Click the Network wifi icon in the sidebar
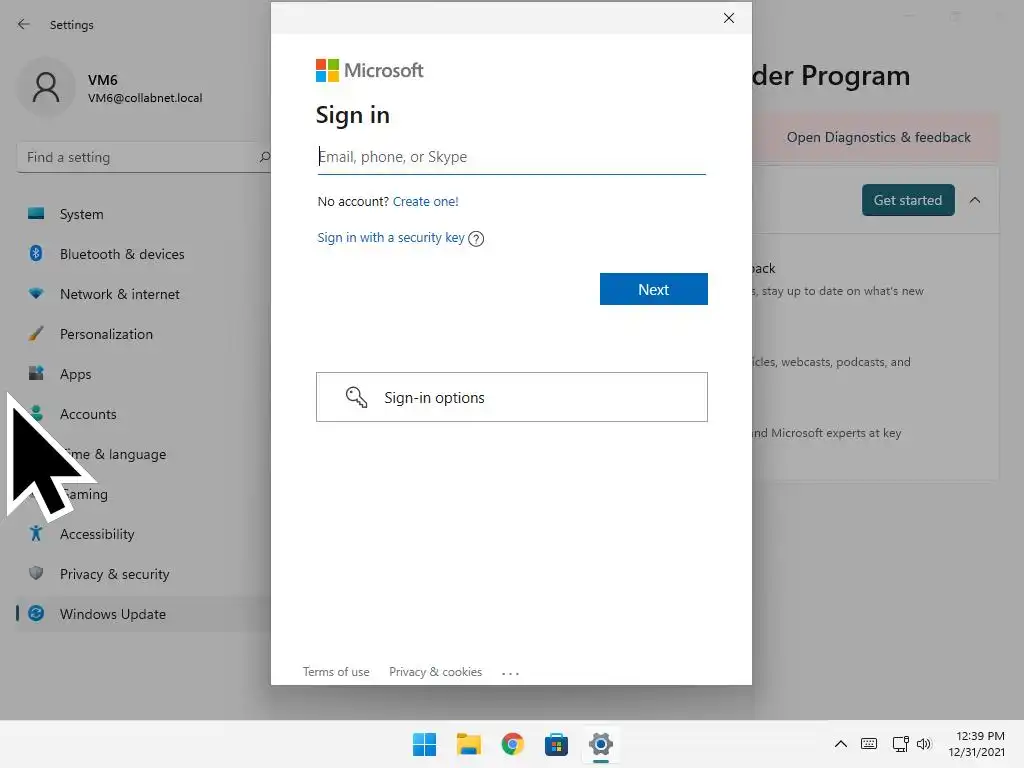Image resolution: width=1024 pixels, height=768 pixels. click(x=36, y=294)
